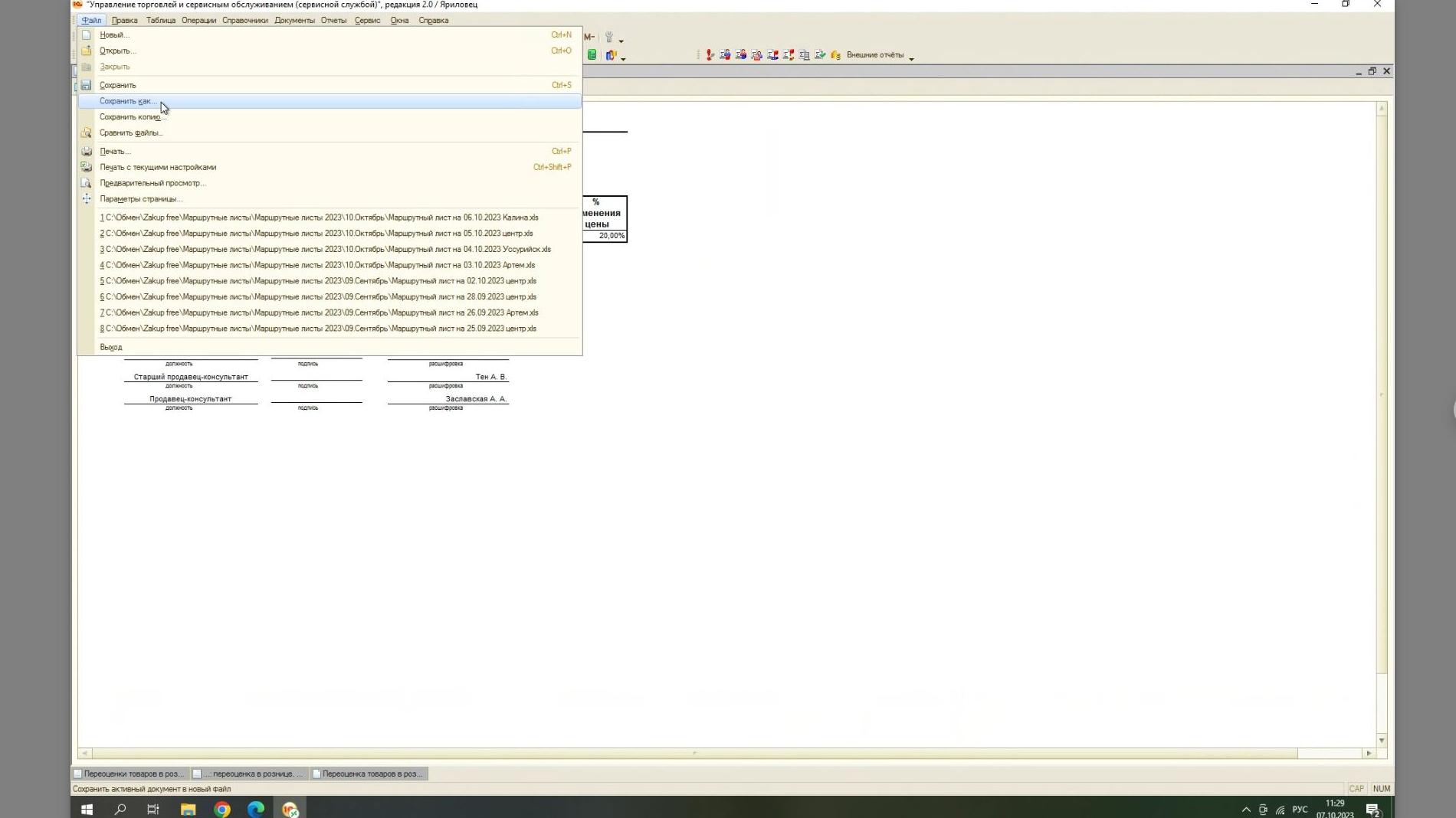Click the floppy disk icon beside Сохранить
This screenshot has height=818, width=1456.
[87, 85]
